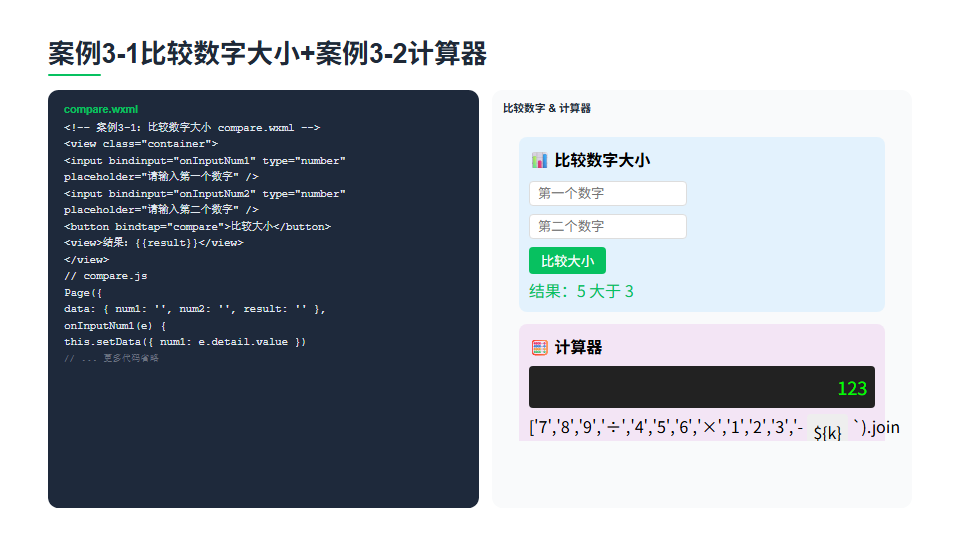This screenshot has width=960, height=540.
Task: Click the code line containing bindtap="compare"
Action: 197,227
